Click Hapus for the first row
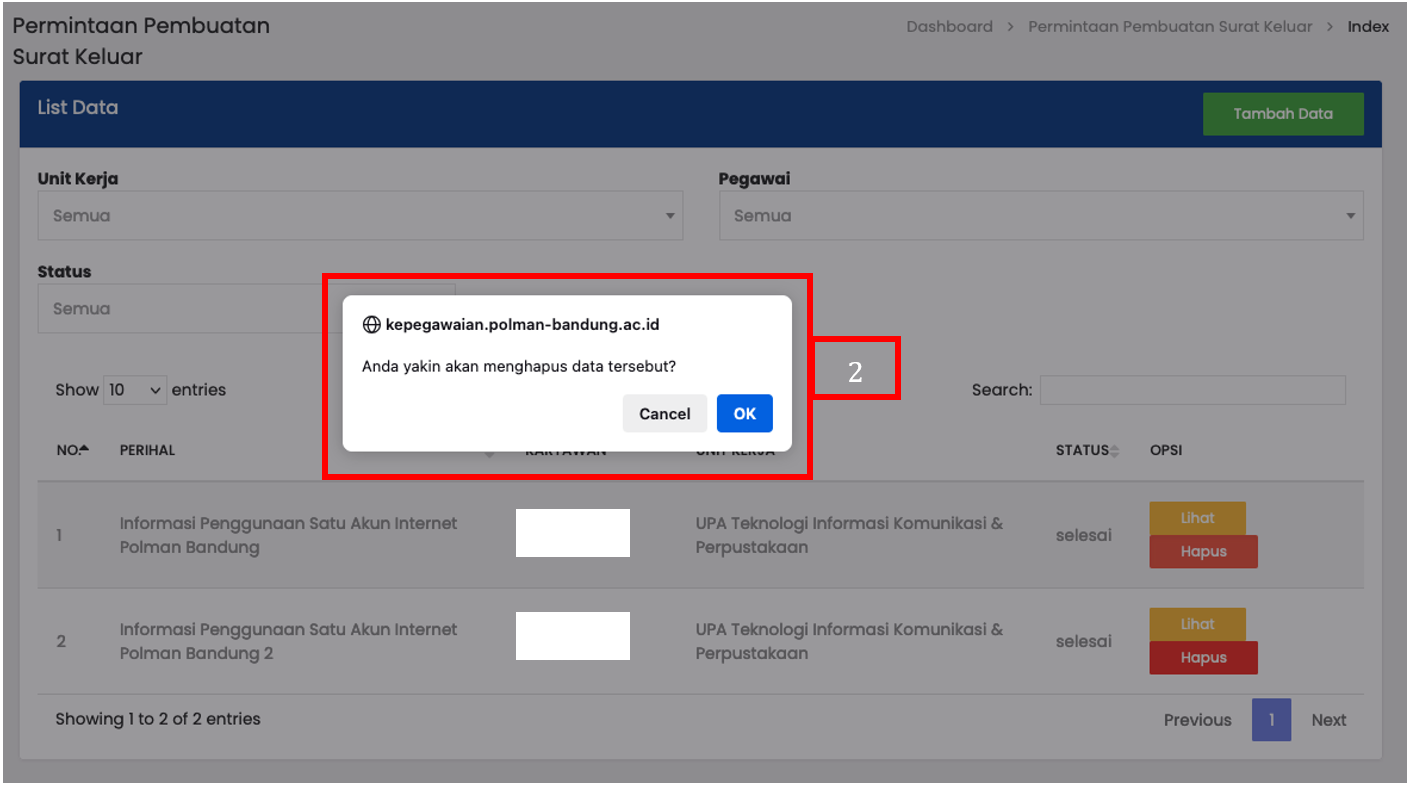Image resolution: width=1408 pixels, height=785 pixels. click(x=1203, y=552)
